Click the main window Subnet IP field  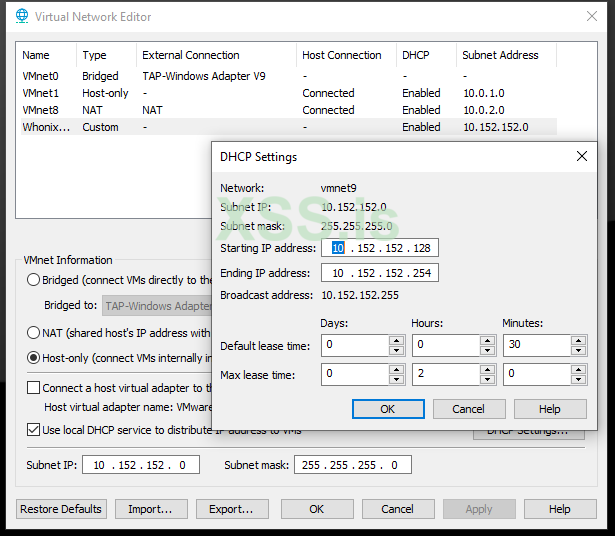point(141,465)
